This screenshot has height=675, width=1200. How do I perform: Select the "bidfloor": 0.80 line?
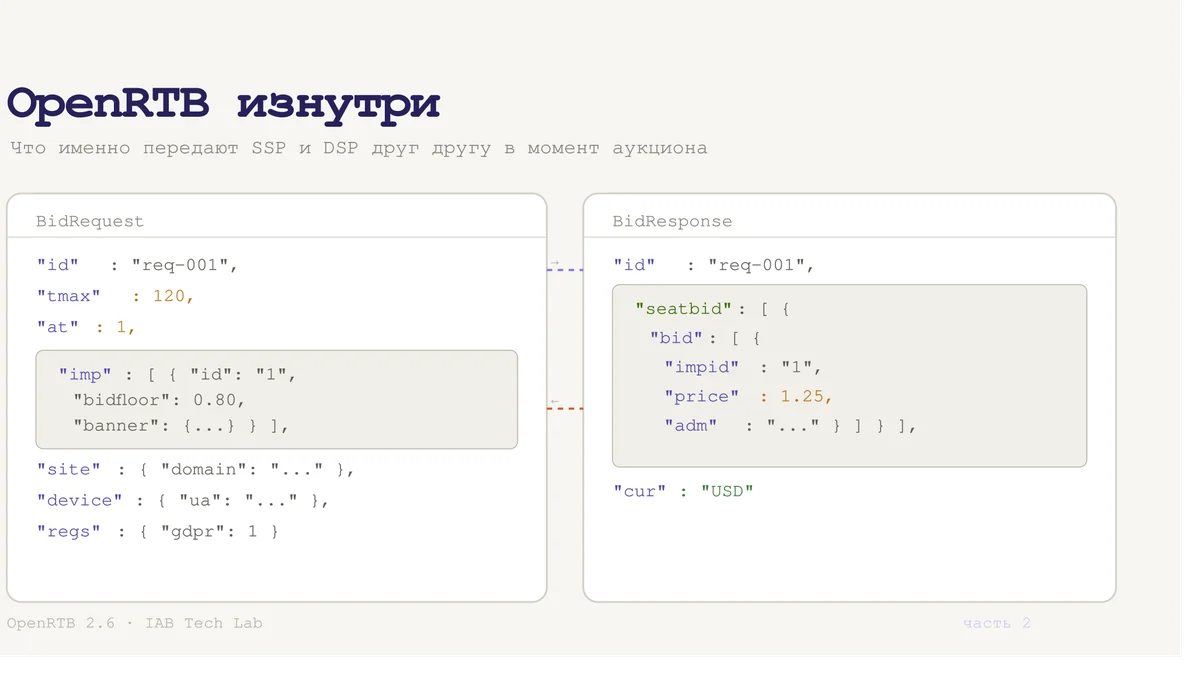coord(159,400)
